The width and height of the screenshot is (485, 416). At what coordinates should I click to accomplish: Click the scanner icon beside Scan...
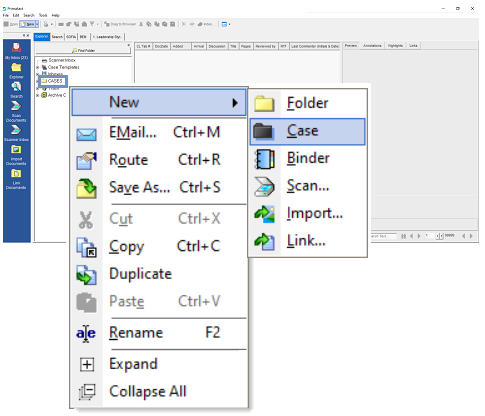264,186
